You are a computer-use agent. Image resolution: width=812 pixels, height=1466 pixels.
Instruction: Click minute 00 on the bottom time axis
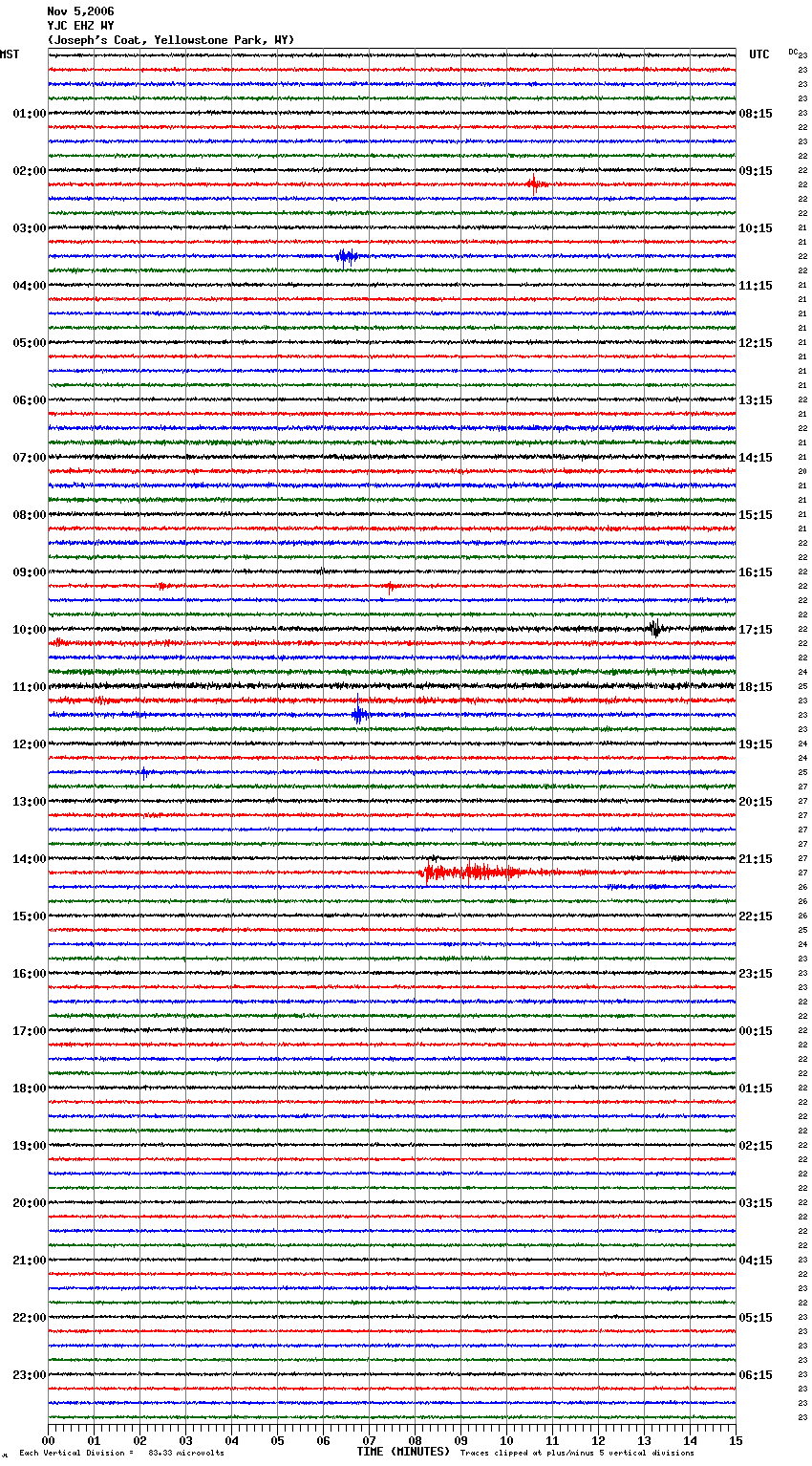(49, 1440)
